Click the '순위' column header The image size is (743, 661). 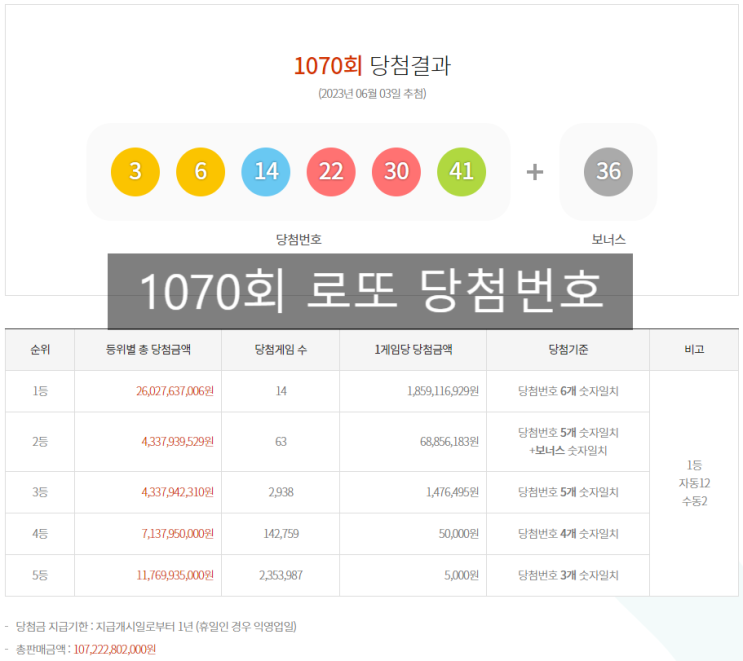click(x=40, y=350)
